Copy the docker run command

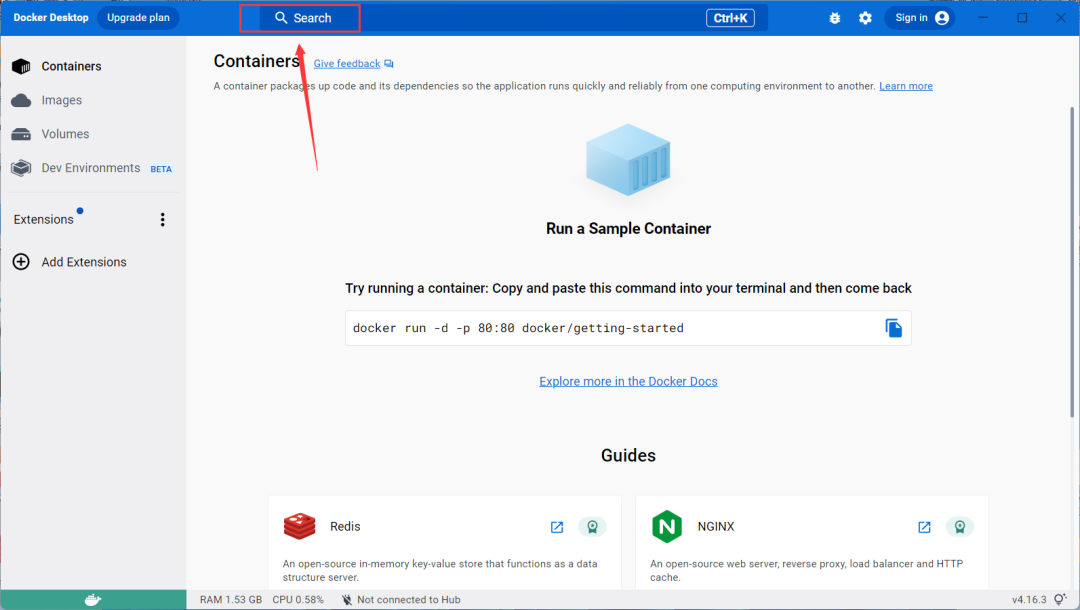pyautogui.click(x=893, y=328)
